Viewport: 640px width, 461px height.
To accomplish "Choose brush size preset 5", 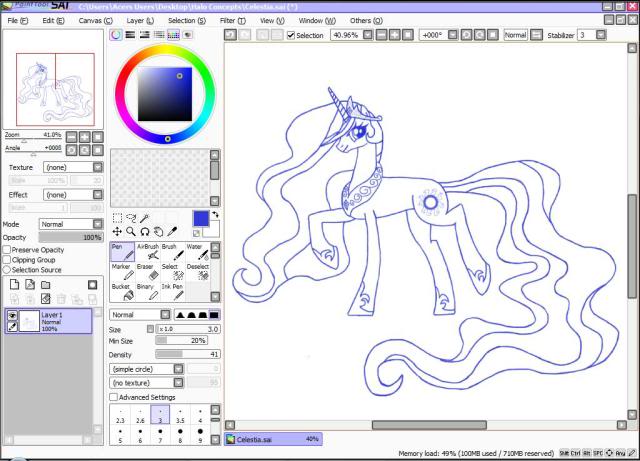I will (x=120, y=435).
